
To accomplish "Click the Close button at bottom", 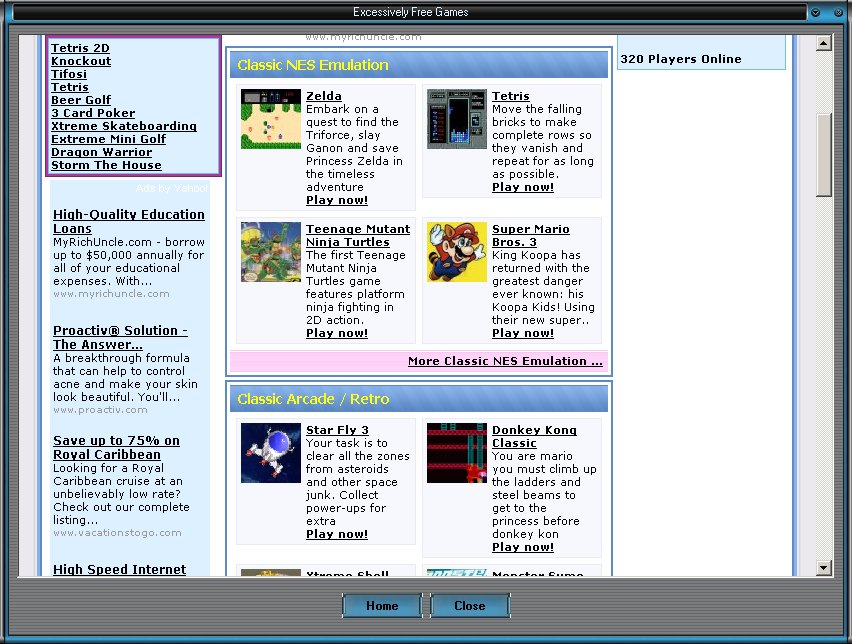I will 470,605.
